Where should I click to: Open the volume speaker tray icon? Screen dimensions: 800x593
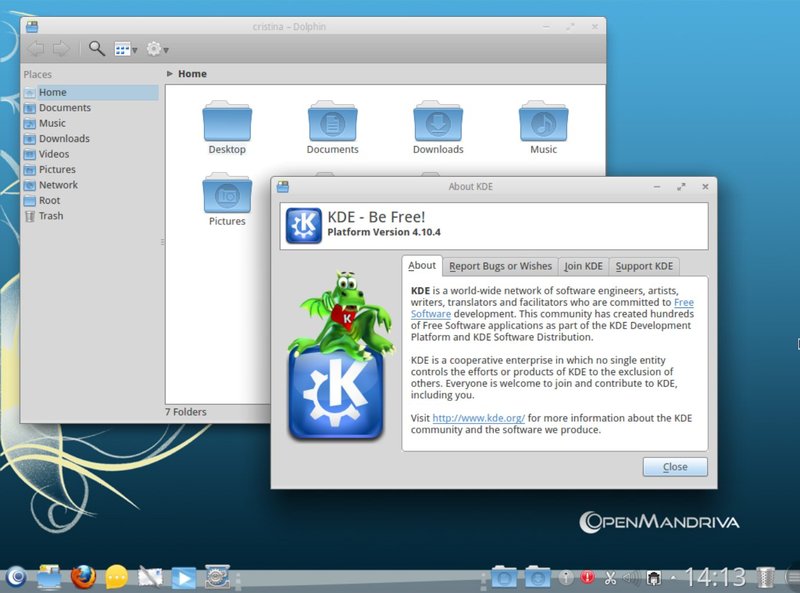(632, 578)
